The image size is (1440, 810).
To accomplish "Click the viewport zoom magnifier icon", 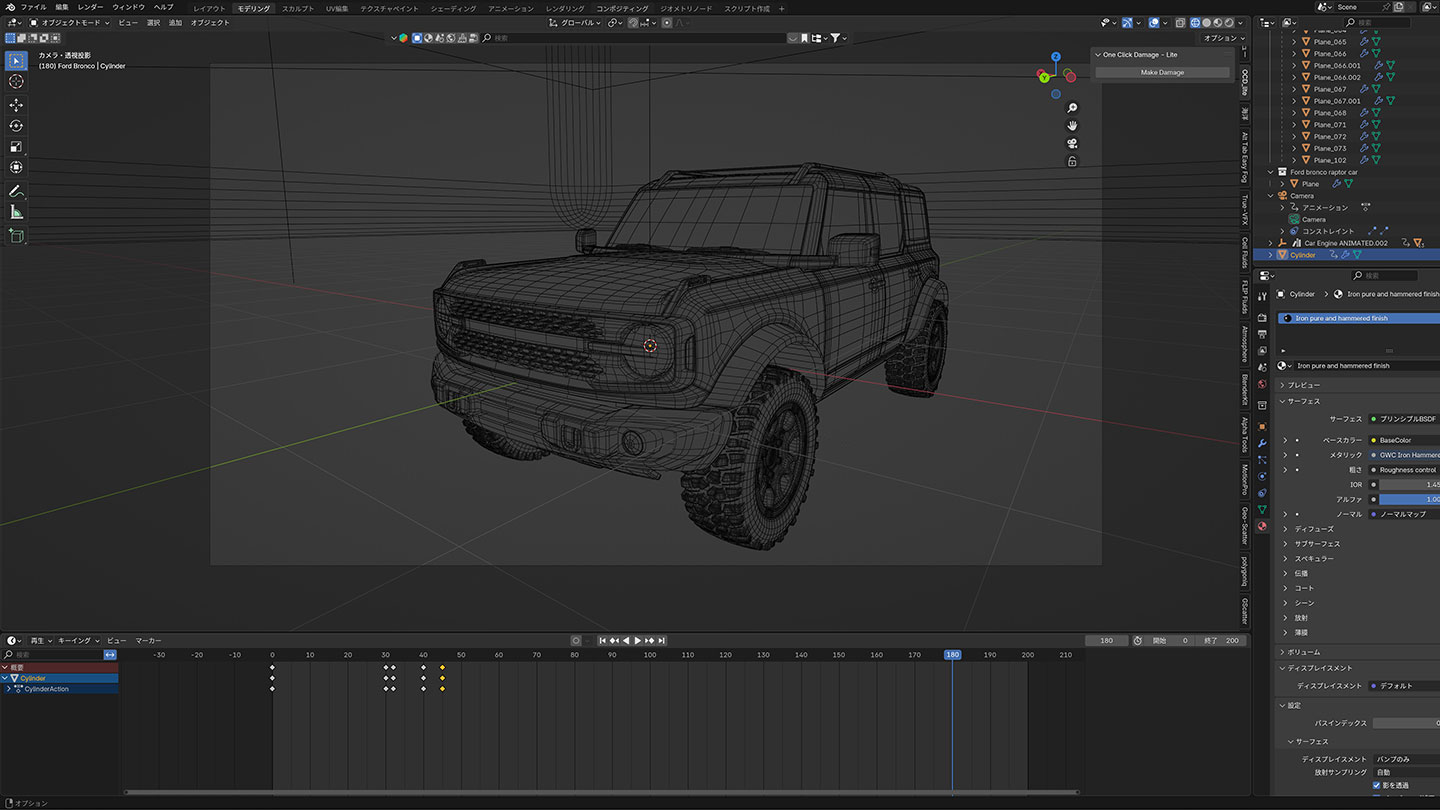I will [1072, 108].
